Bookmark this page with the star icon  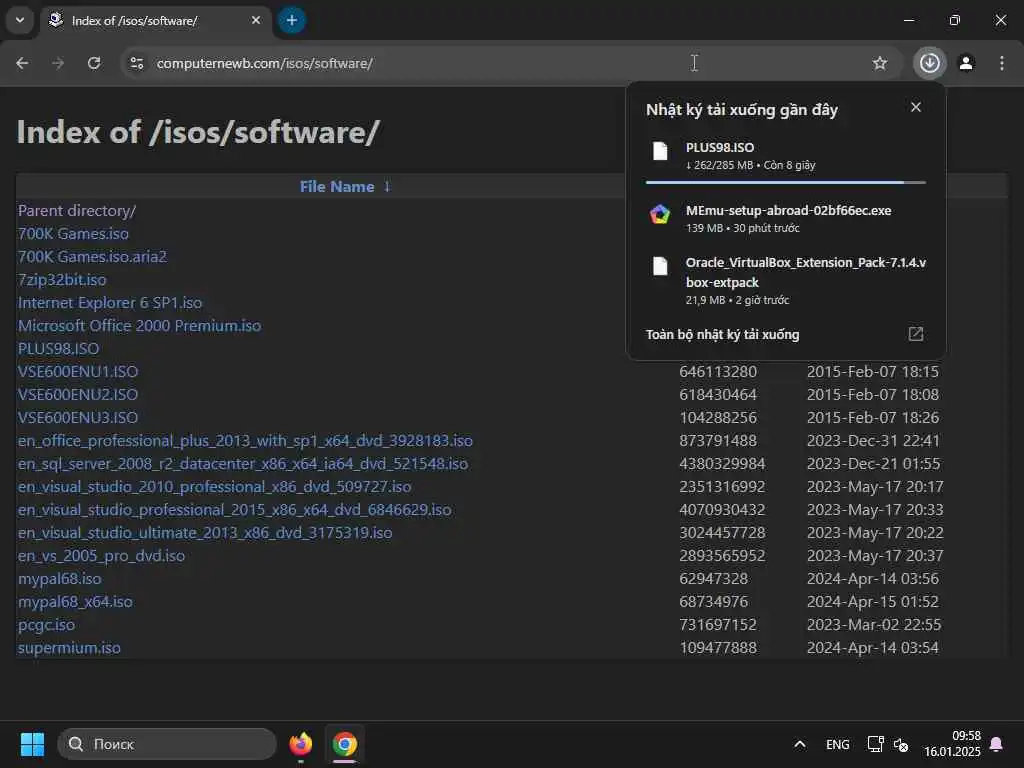coord(880,63)
